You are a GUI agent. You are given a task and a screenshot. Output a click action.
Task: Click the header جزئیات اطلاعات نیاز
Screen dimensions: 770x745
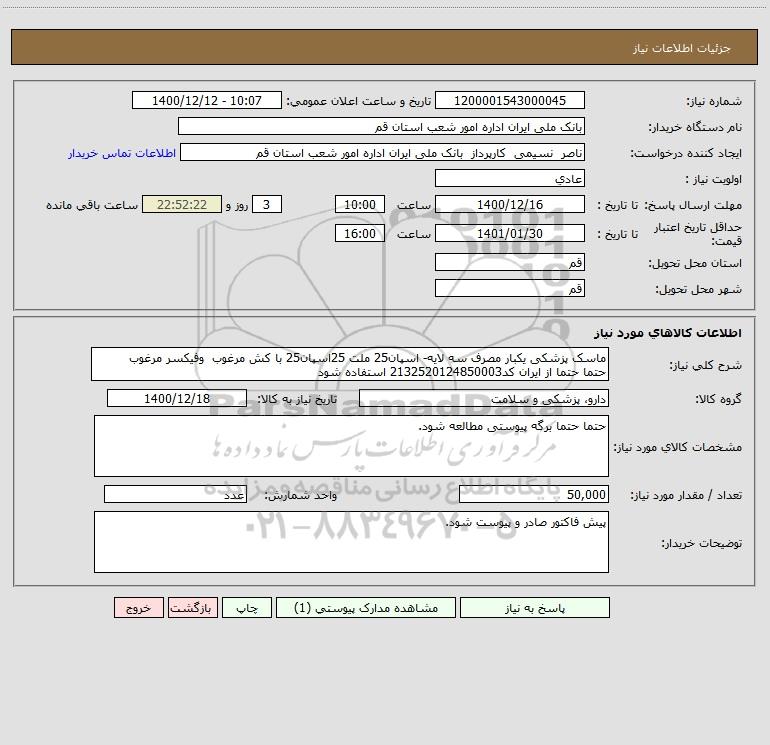click(x=682, y=48)
